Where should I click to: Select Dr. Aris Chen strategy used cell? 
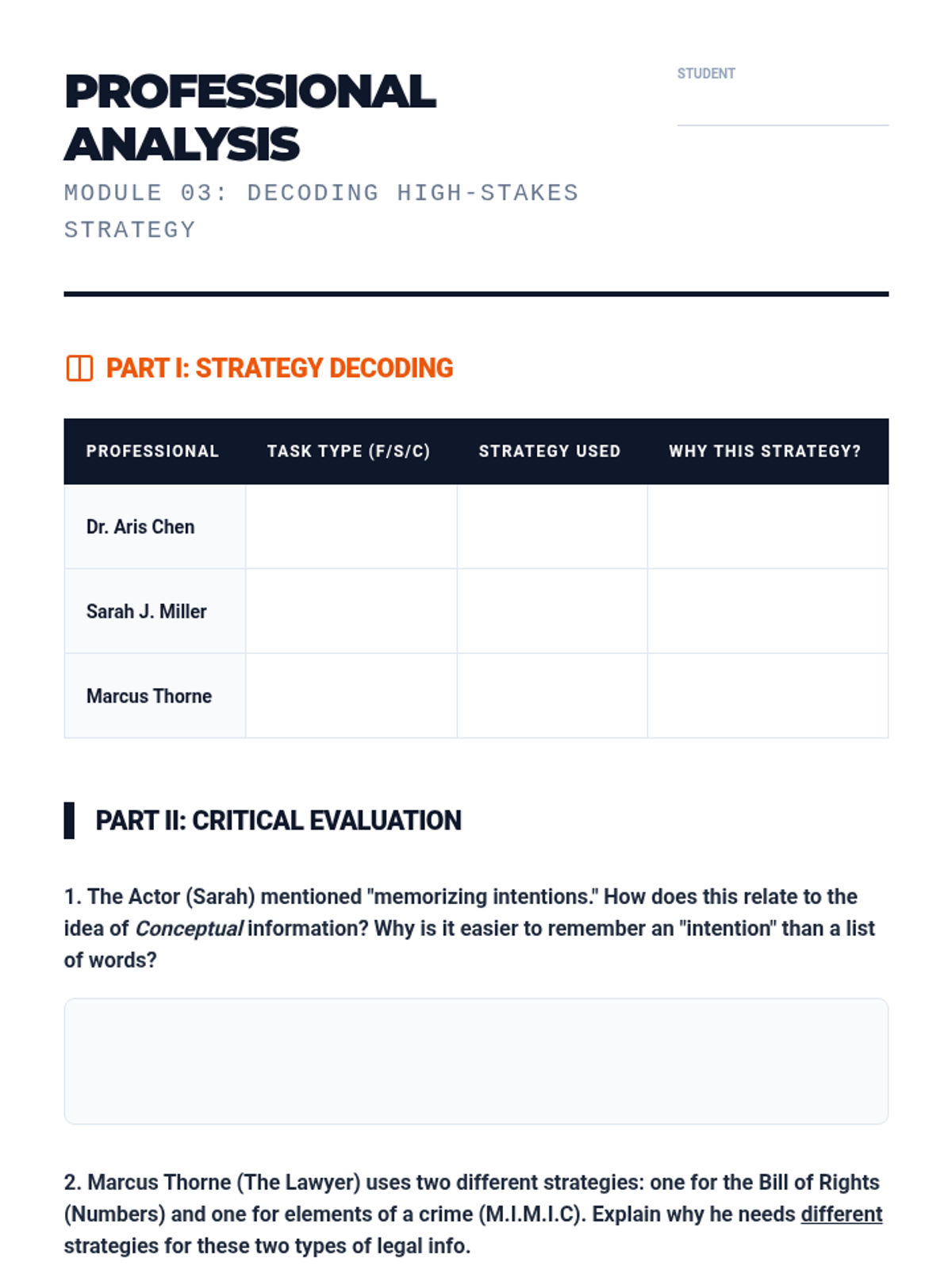552,526
